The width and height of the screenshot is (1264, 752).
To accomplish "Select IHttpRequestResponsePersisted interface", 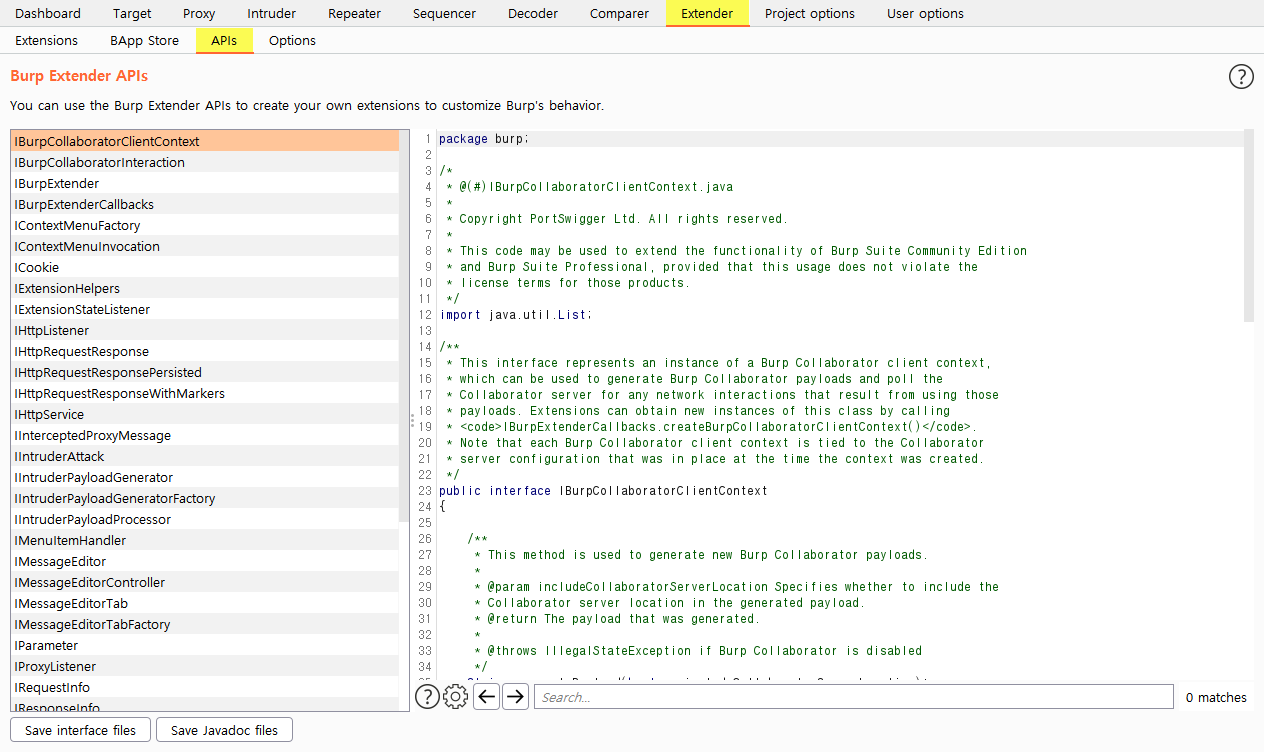I will [204, 372].
